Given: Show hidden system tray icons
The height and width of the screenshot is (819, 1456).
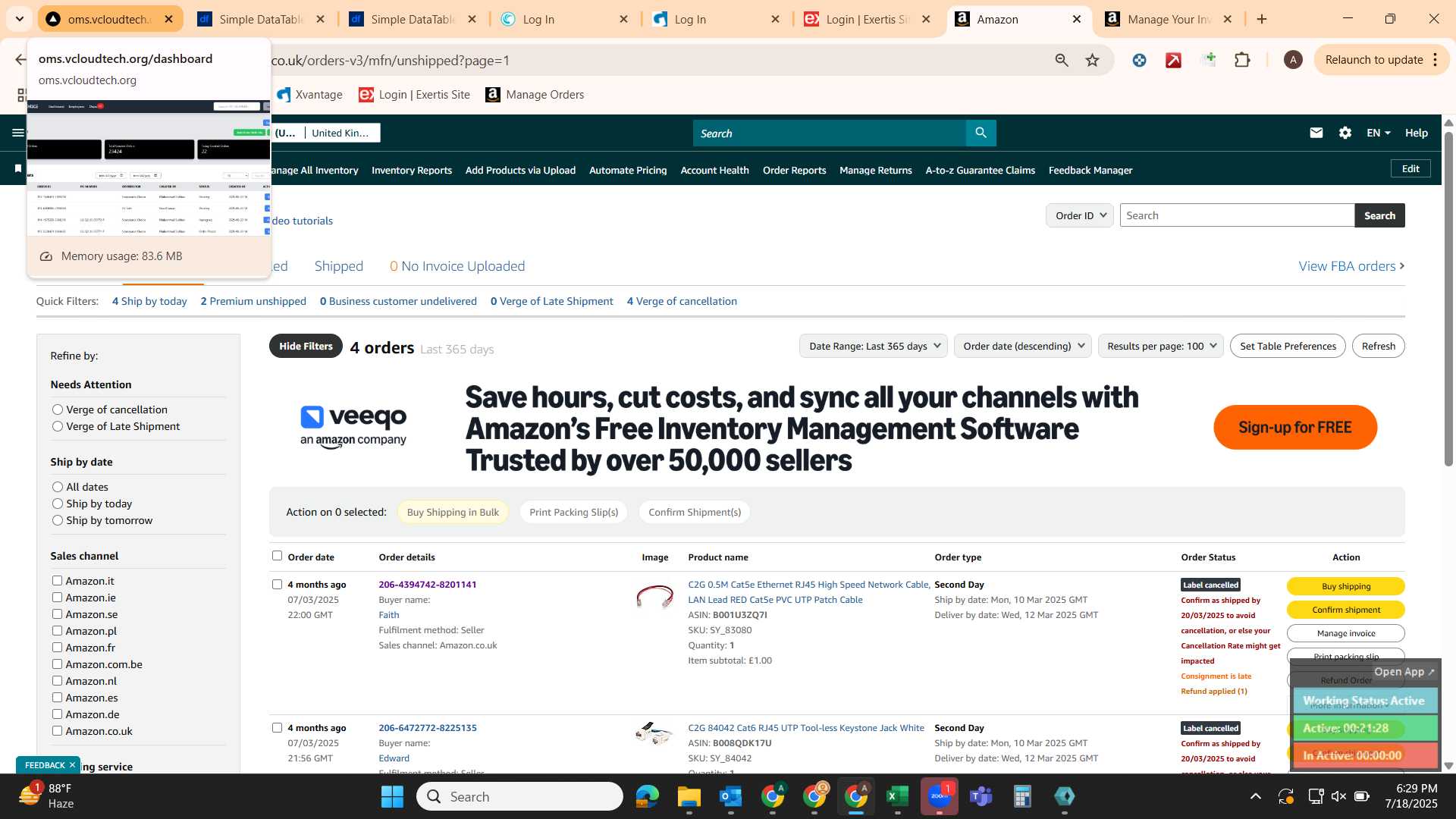Looking at the screenshot, I should (1256, 796).
